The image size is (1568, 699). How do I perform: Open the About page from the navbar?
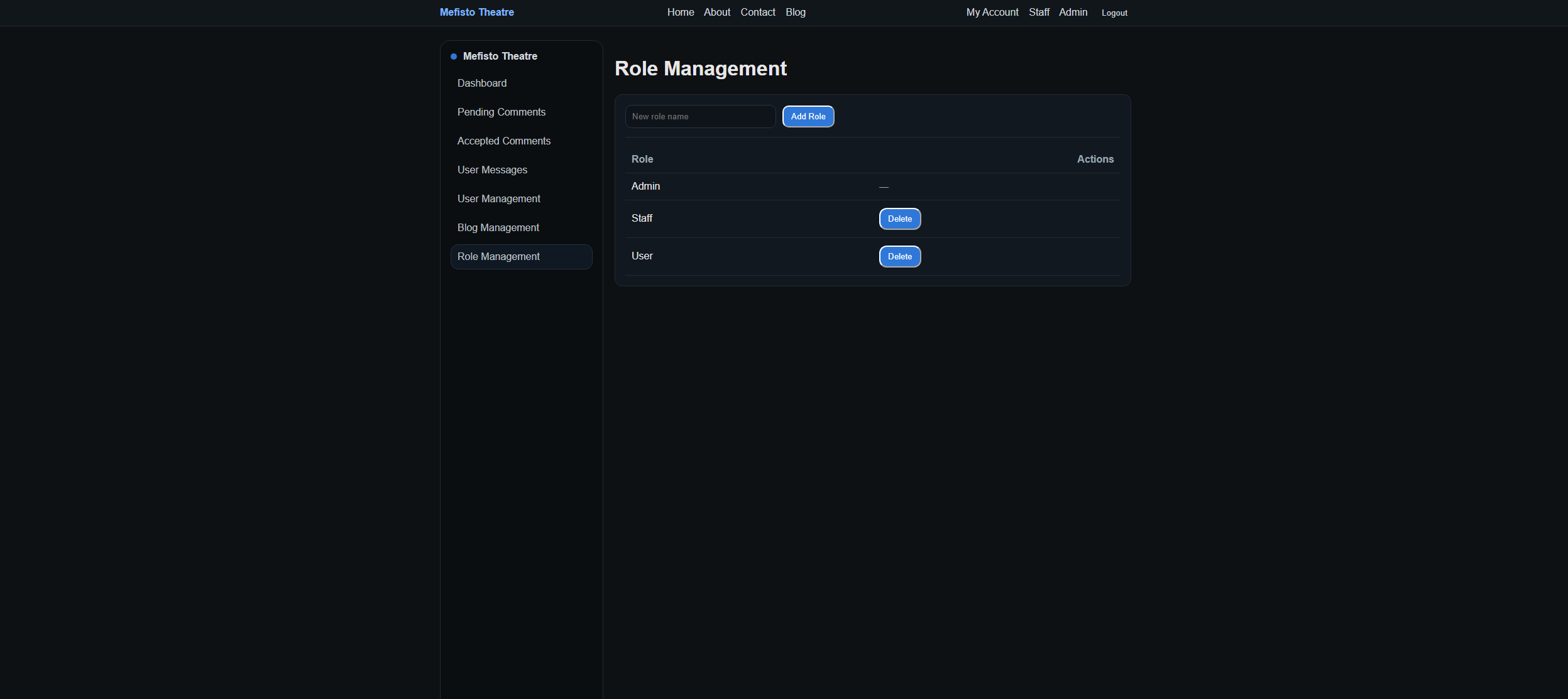[716, 12]
